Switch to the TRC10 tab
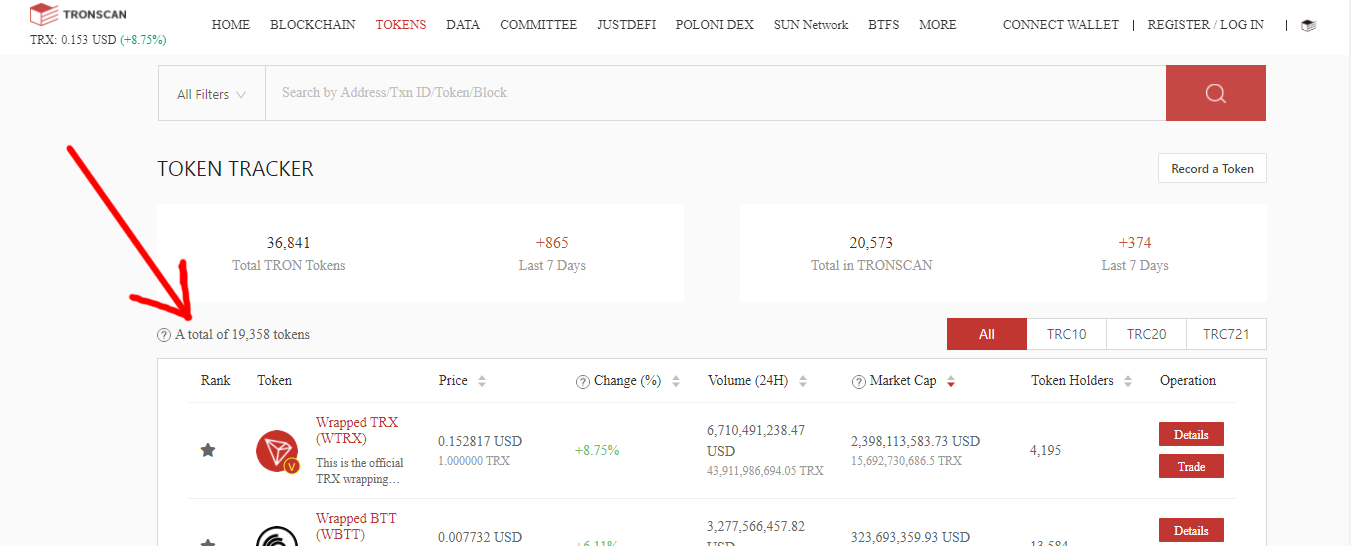Screen dimensions: 1351x546 (1067, 334)
